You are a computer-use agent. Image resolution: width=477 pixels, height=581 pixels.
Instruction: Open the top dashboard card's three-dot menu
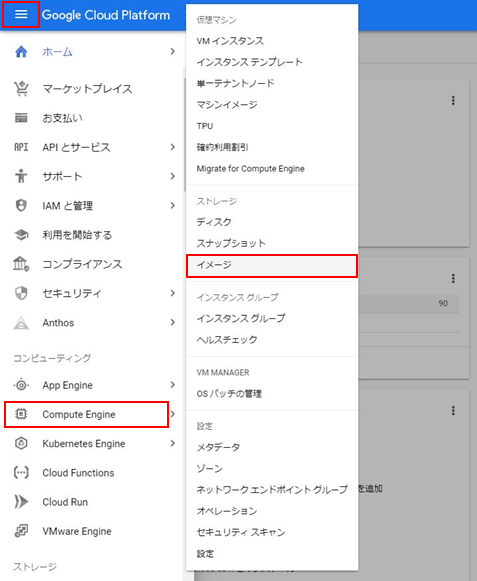coord(453,100)
